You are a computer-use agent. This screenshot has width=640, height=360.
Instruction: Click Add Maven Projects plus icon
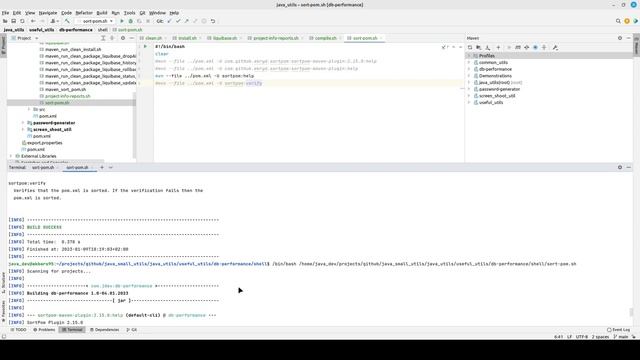pos(498,48)
